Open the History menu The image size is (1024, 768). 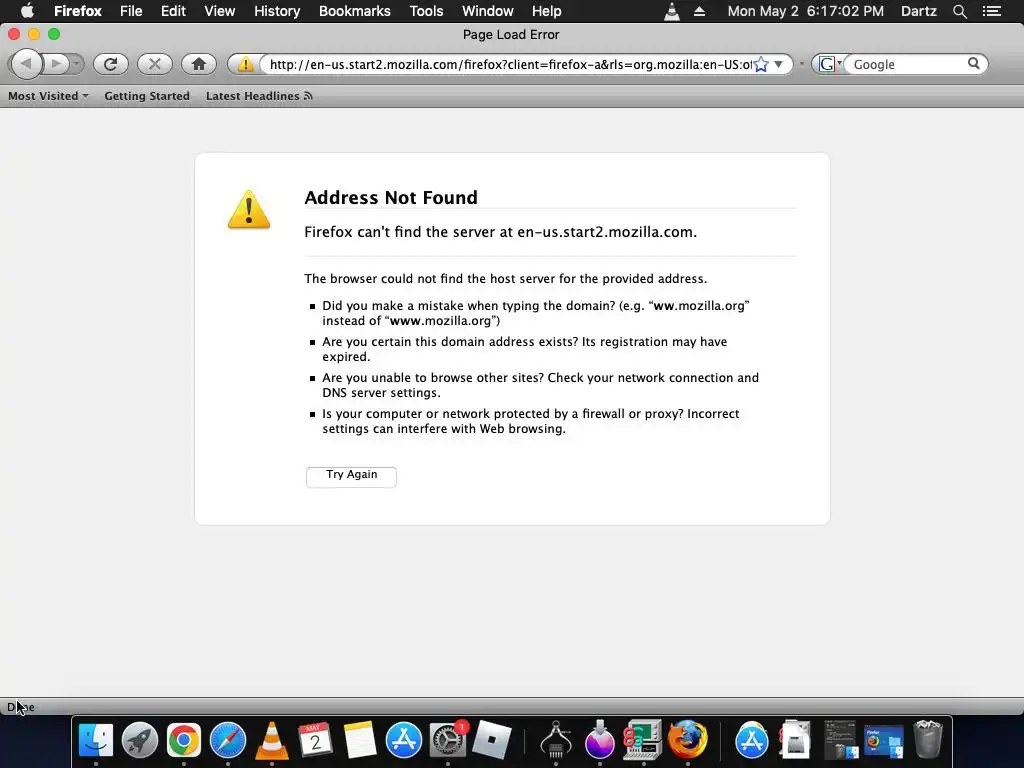tap(277, 11)
